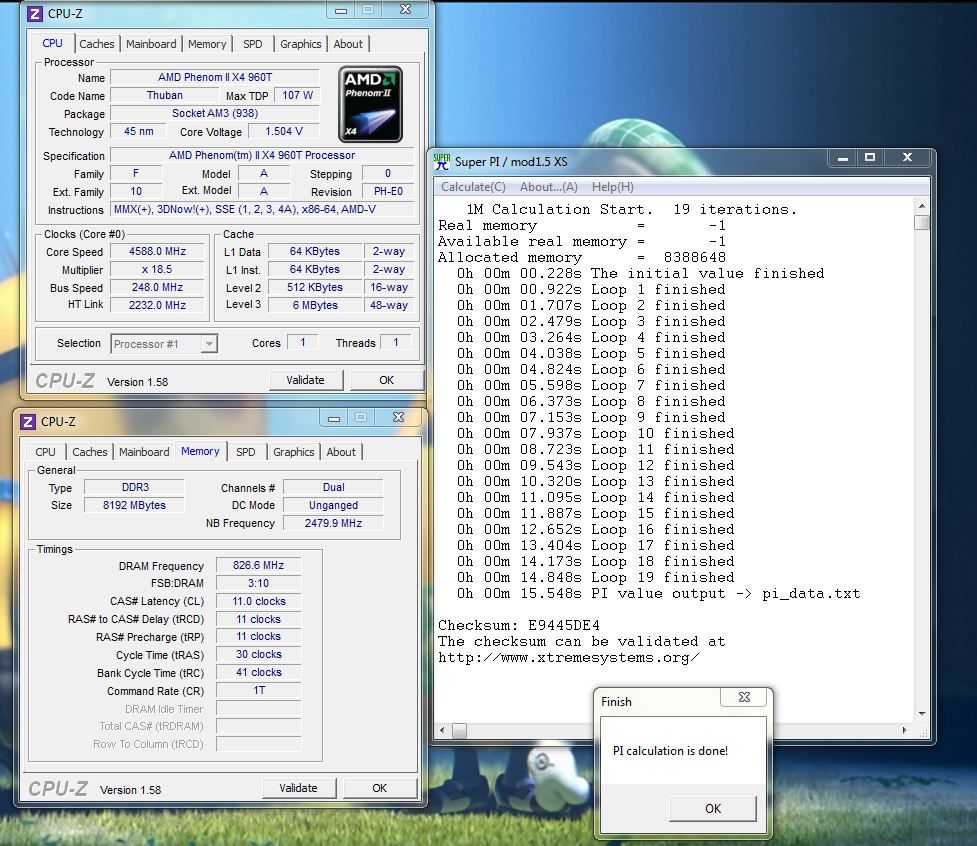This screenshot has width=977, height=846.
Task: Click Checksum: E9445DE4 line in Super PI
Action: (x=519, y=625)
